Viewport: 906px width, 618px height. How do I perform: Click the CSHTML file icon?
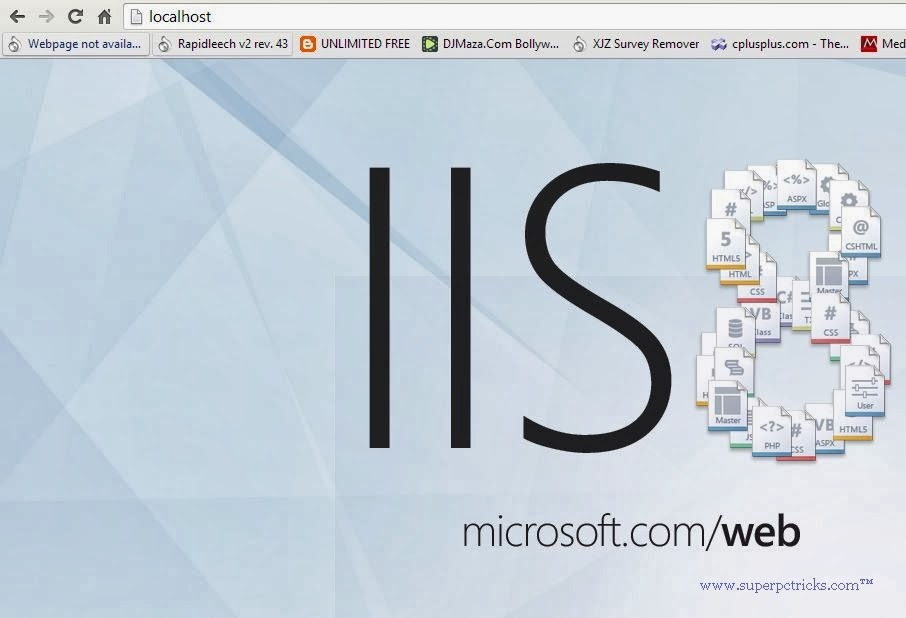pyautogui.click(x=861, y=232)
